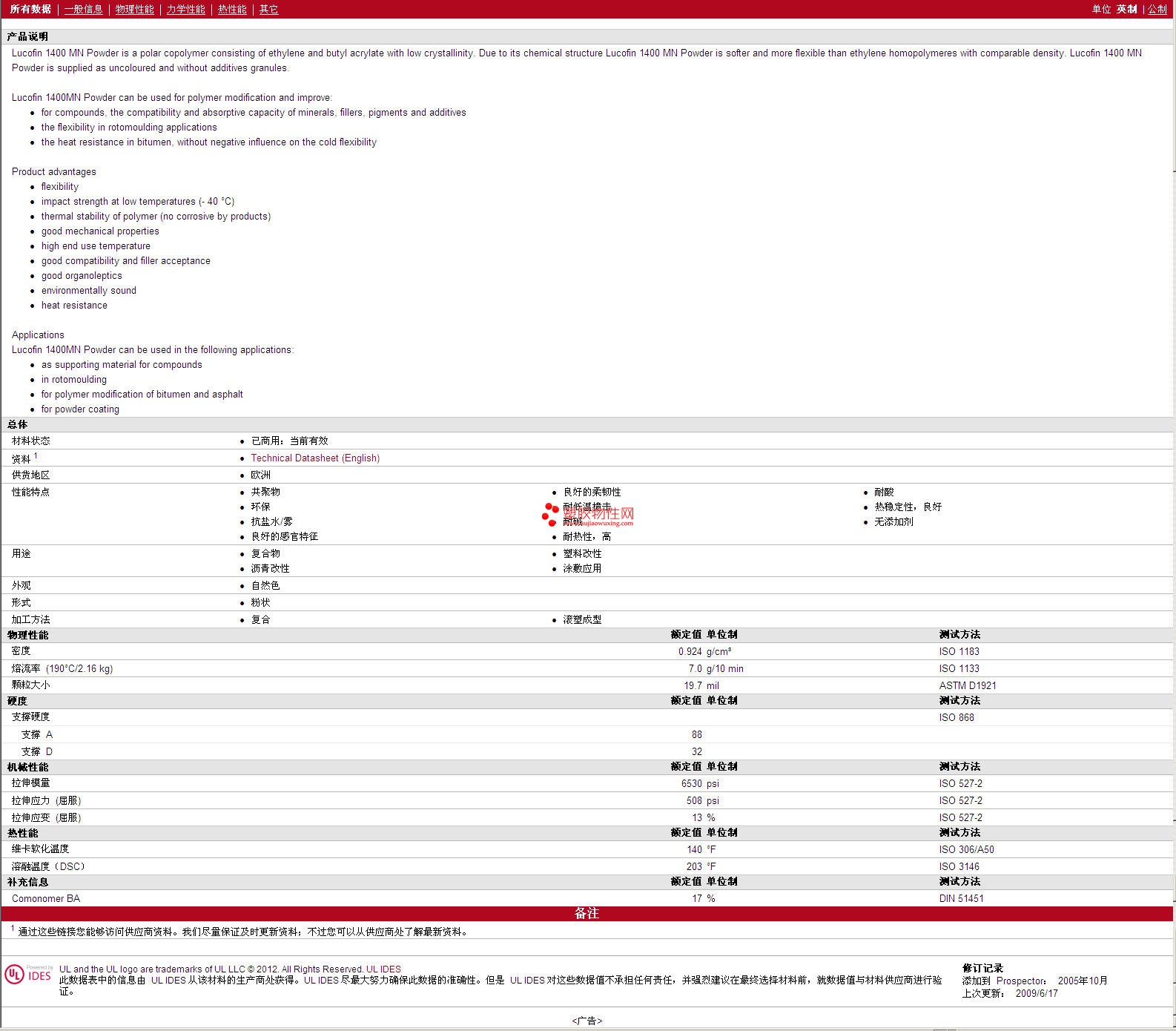Select the 已商用：当前有效 status text
This screenshot has height=1031, width=1176.
289,441
